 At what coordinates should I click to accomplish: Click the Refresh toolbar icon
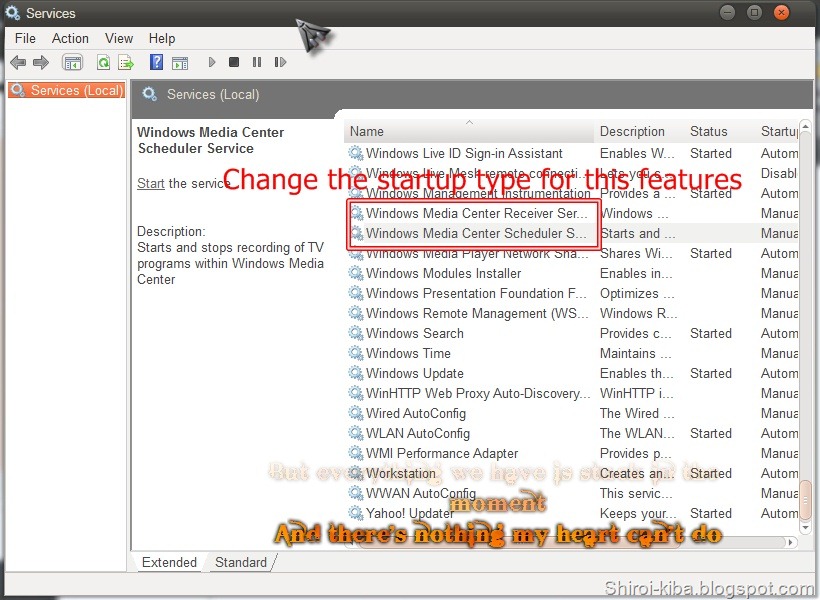[104, 63]
